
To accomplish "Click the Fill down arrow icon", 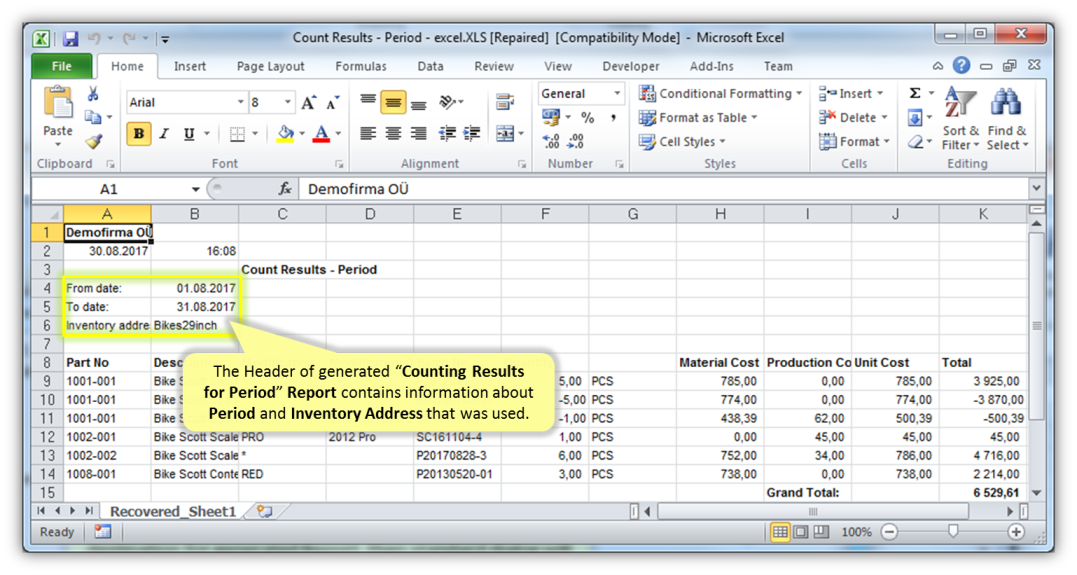I will coord(915,118).
